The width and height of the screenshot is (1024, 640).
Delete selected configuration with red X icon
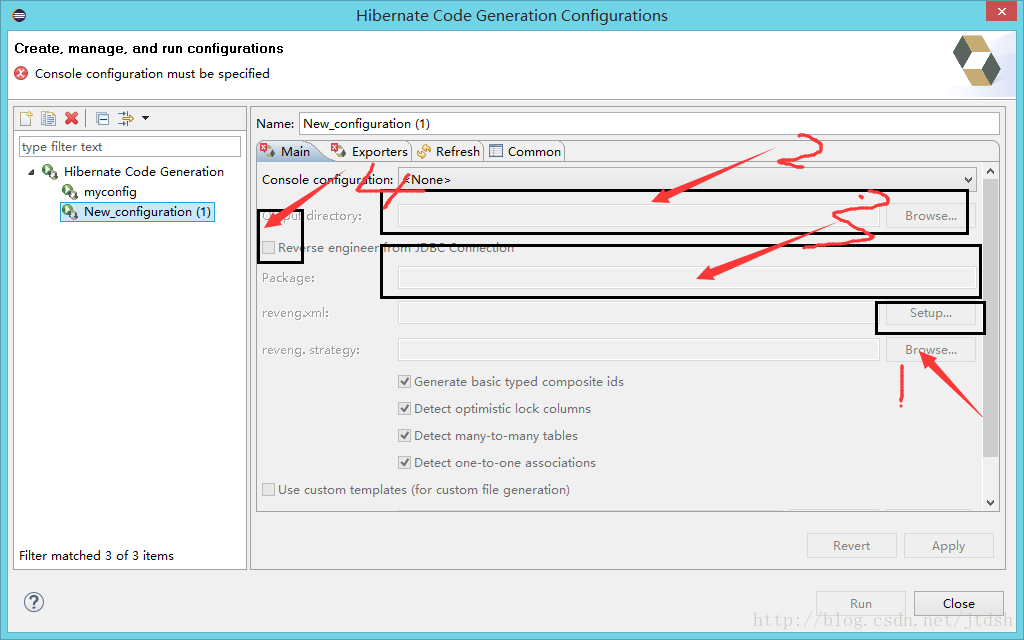coord(72,118)
